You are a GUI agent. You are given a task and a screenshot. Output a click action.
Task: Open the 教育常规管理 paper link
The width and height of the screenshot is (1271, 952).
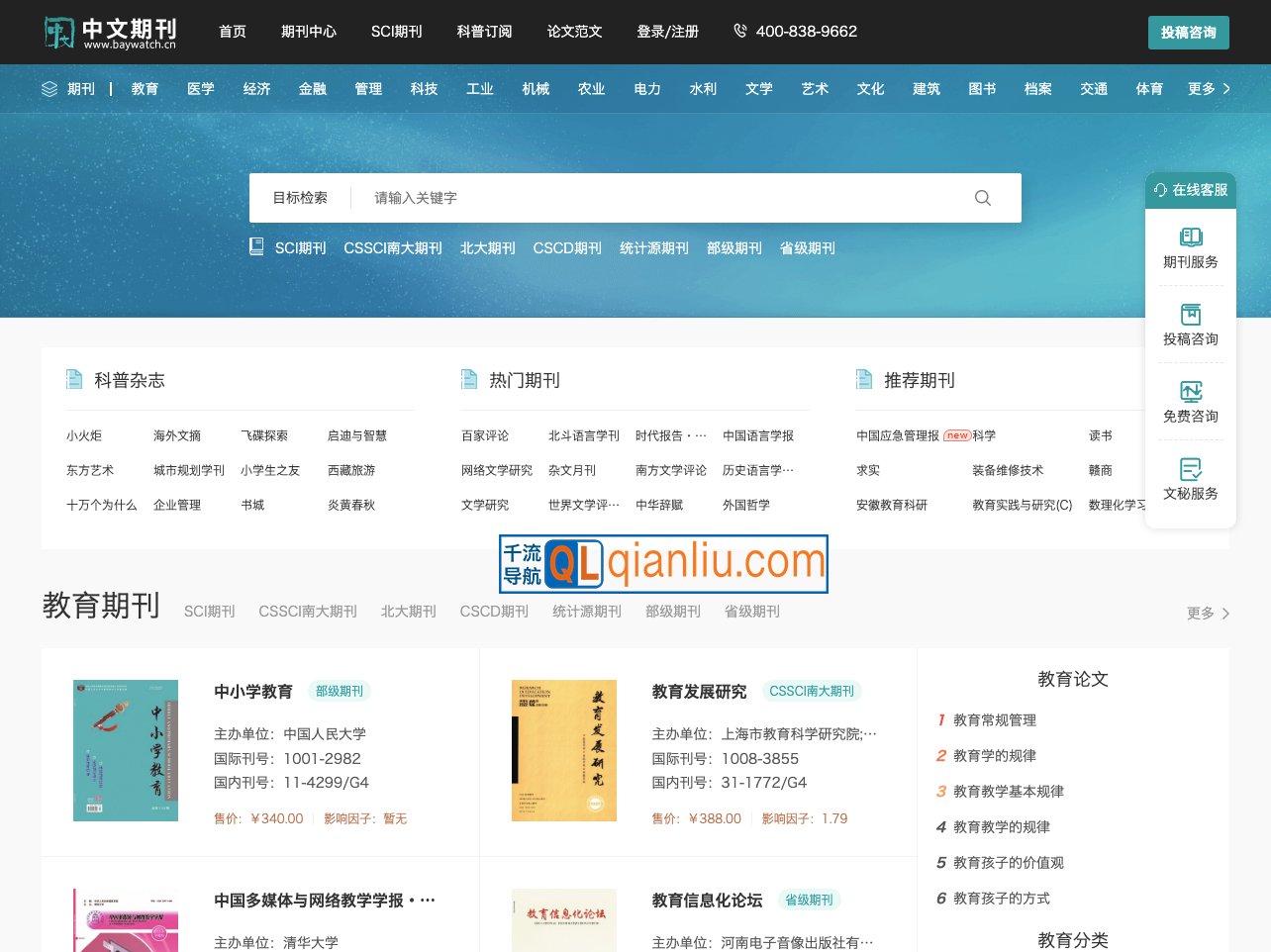point(995,720)
